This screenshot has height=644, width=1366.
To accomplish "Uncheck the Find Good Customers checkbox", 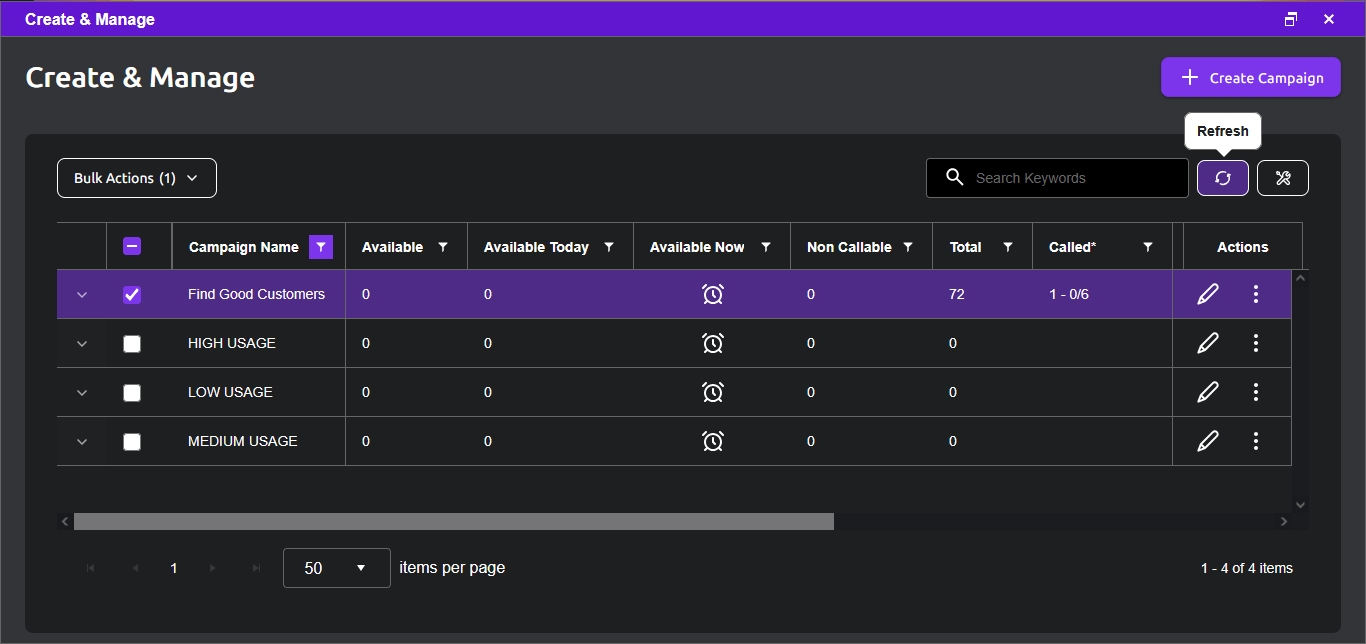I will click(x=132, y=295).
